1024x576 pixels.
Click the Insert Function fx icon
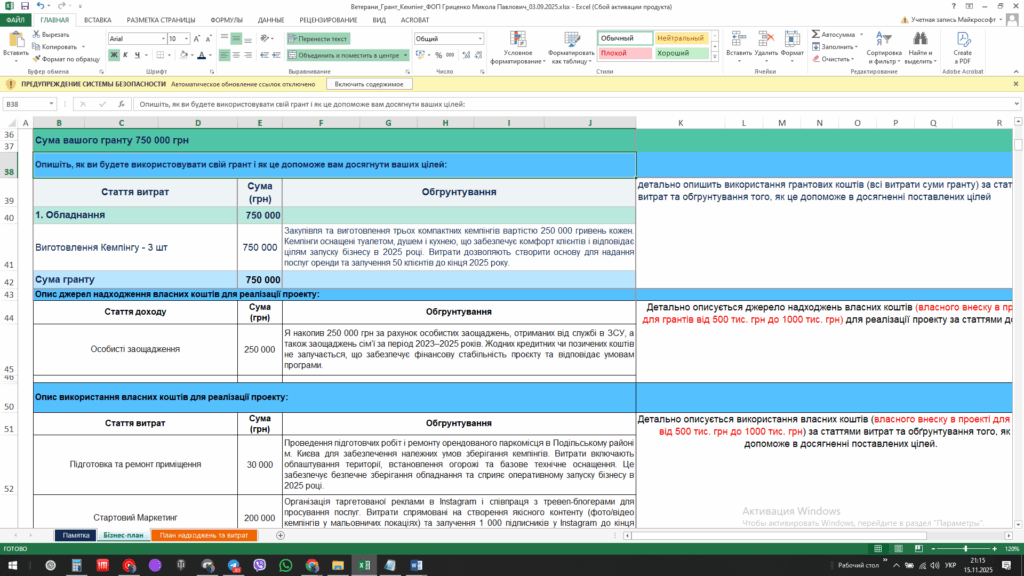point(121,104)
